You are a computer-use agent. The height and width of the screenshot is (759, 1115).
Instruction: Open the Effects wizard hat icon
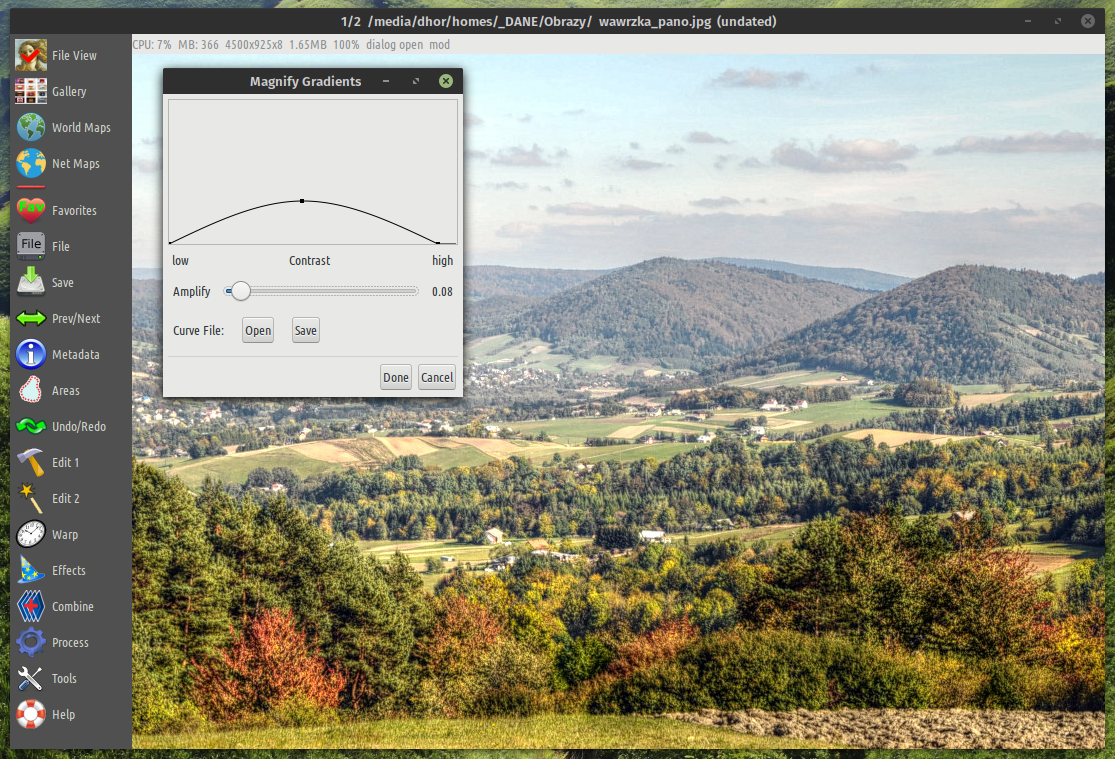(31, 570)
